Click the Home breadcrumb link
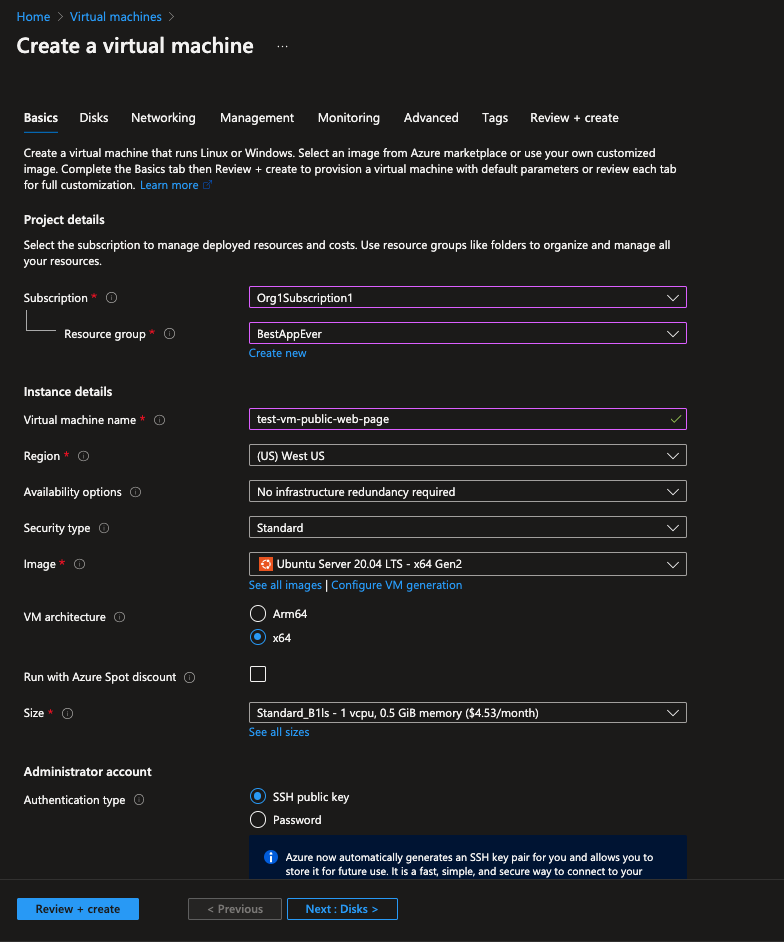Viewport: 784px width, 942px height. 34,17
